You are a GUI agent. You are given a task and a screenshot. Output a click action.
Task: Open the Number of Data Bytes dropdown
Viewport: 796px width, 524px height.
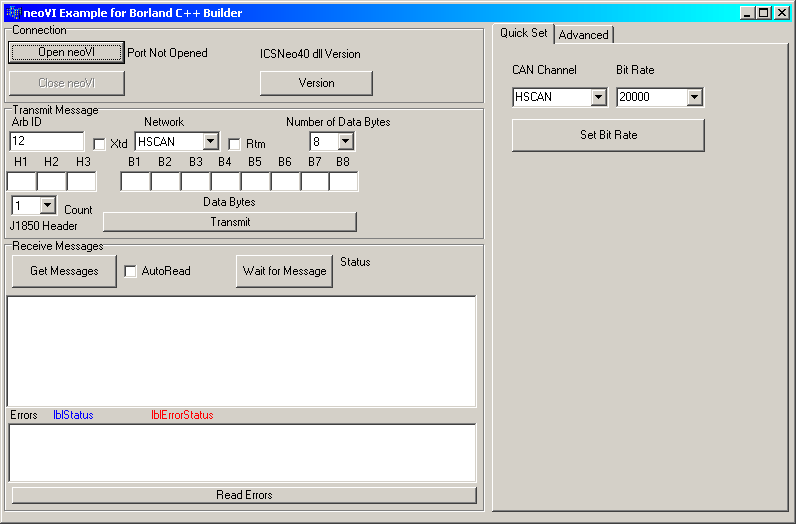[346, 141]
